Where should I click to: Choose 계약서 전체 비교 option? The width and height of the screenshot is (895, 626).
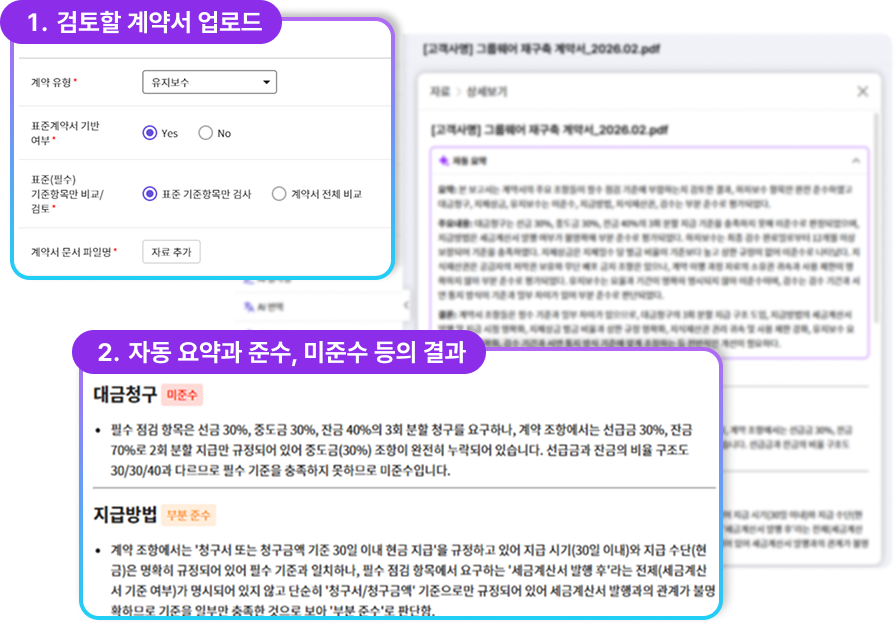pyautogui.click(x=279, y=194)
